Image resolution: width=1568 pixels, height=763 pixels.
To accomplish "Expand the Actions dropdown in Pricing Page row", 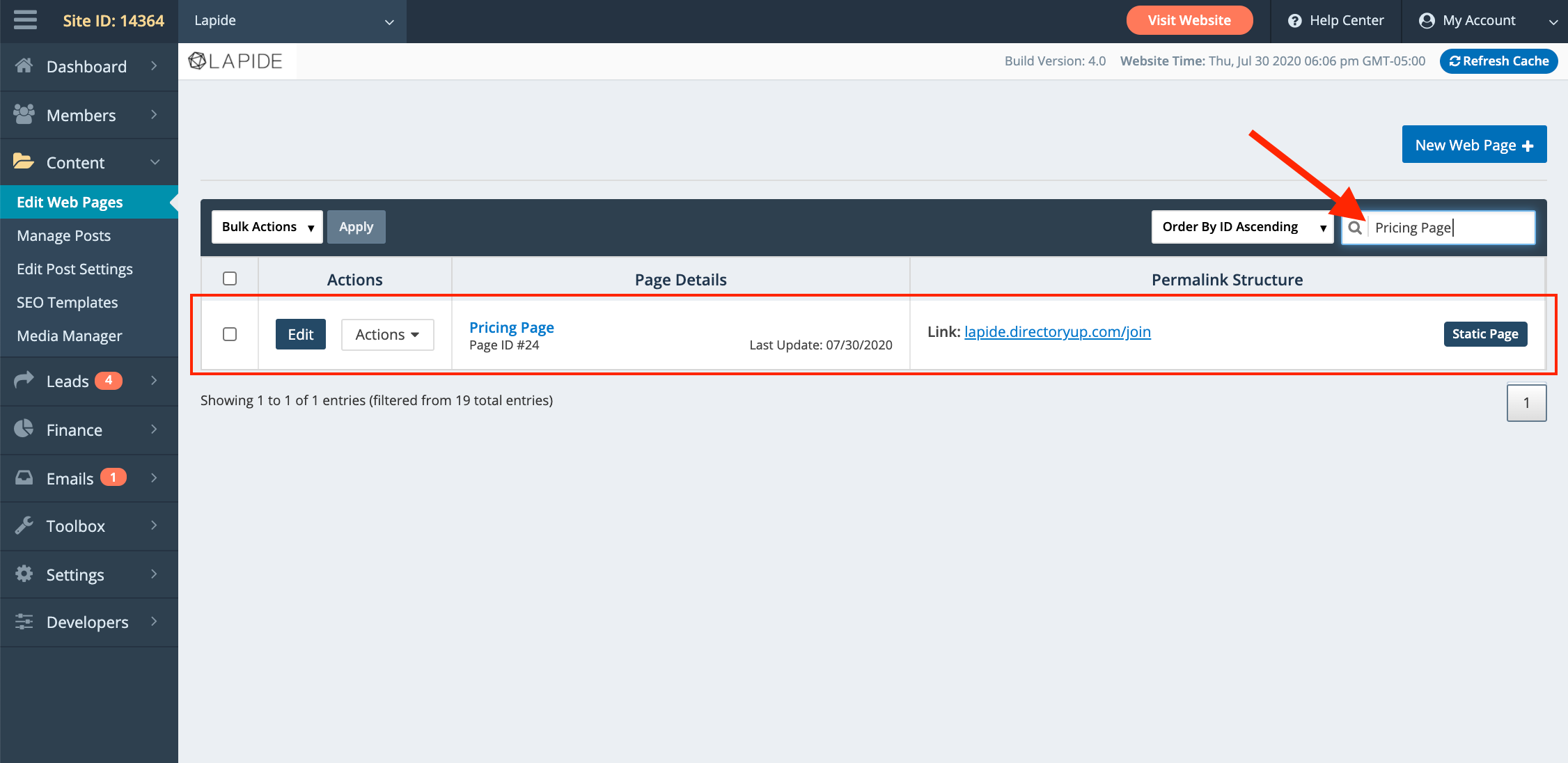I will pos(387,334).
